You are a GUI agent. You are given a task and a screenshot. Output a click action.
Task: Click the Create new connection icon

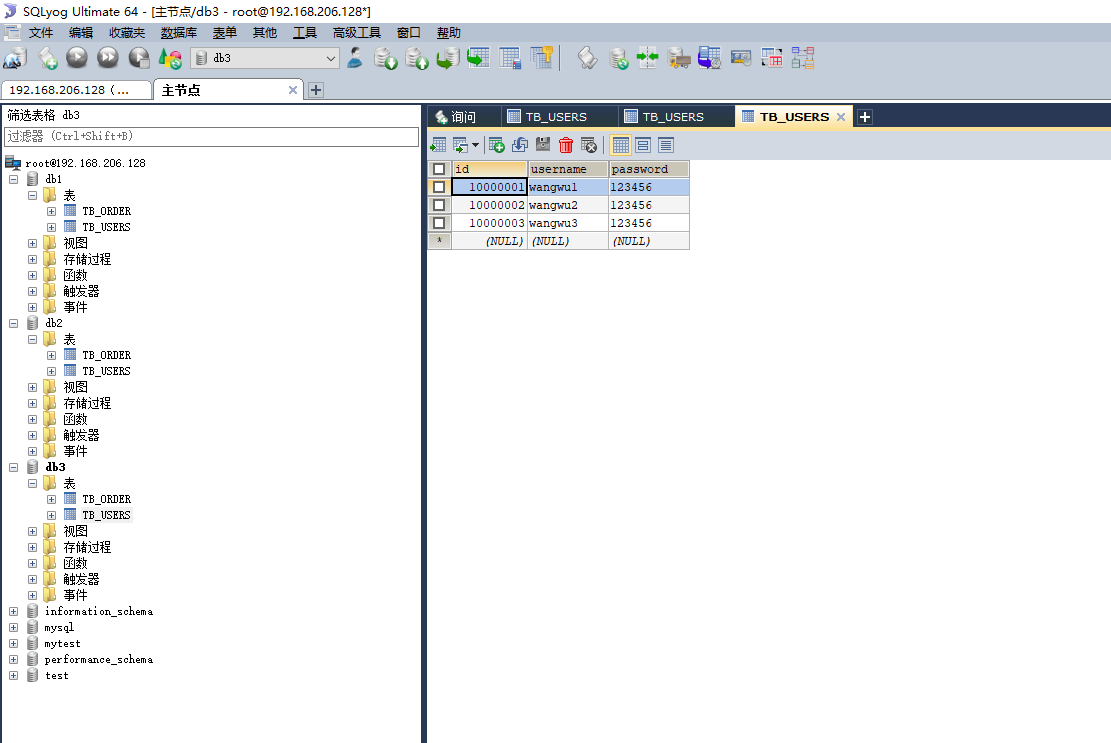pos(15,58)
